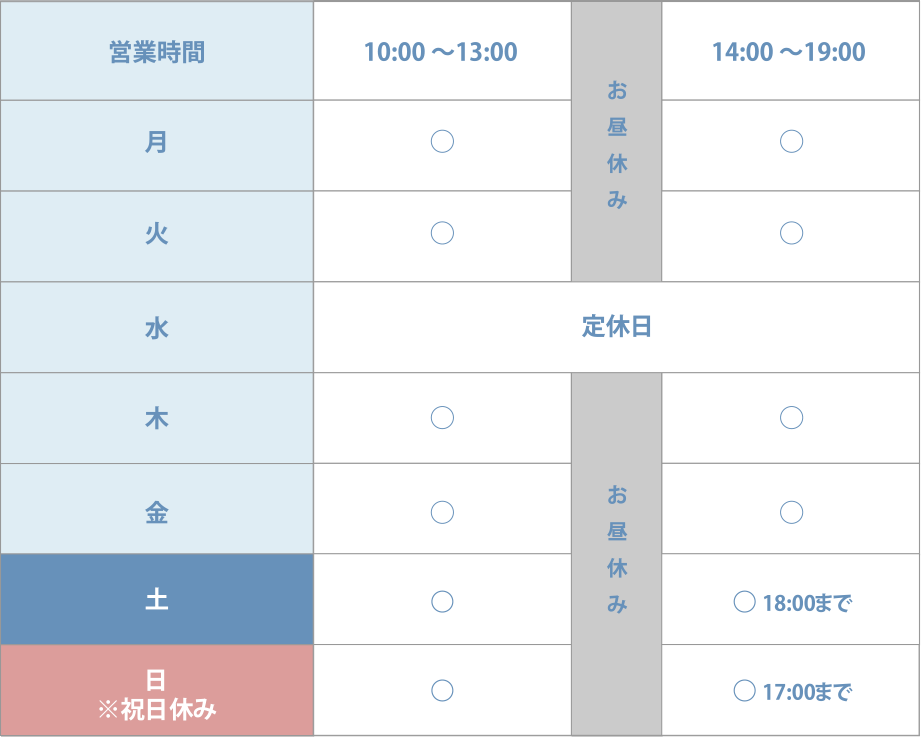Click the Friday afternoon circle

point(791,512)
